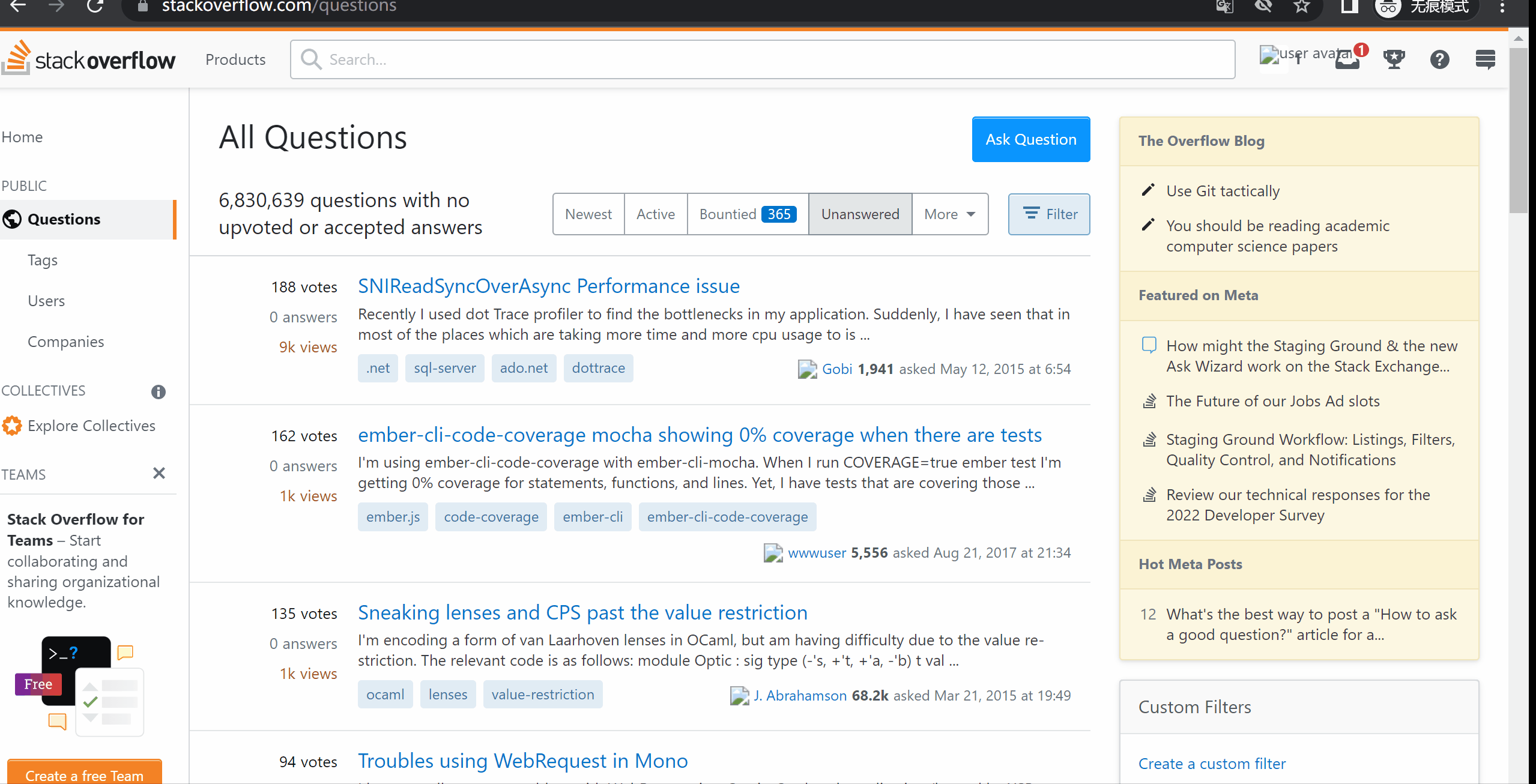Open the inbox icon with notification badge
Screen dimensions: 1536x784
click(1347, 61)
